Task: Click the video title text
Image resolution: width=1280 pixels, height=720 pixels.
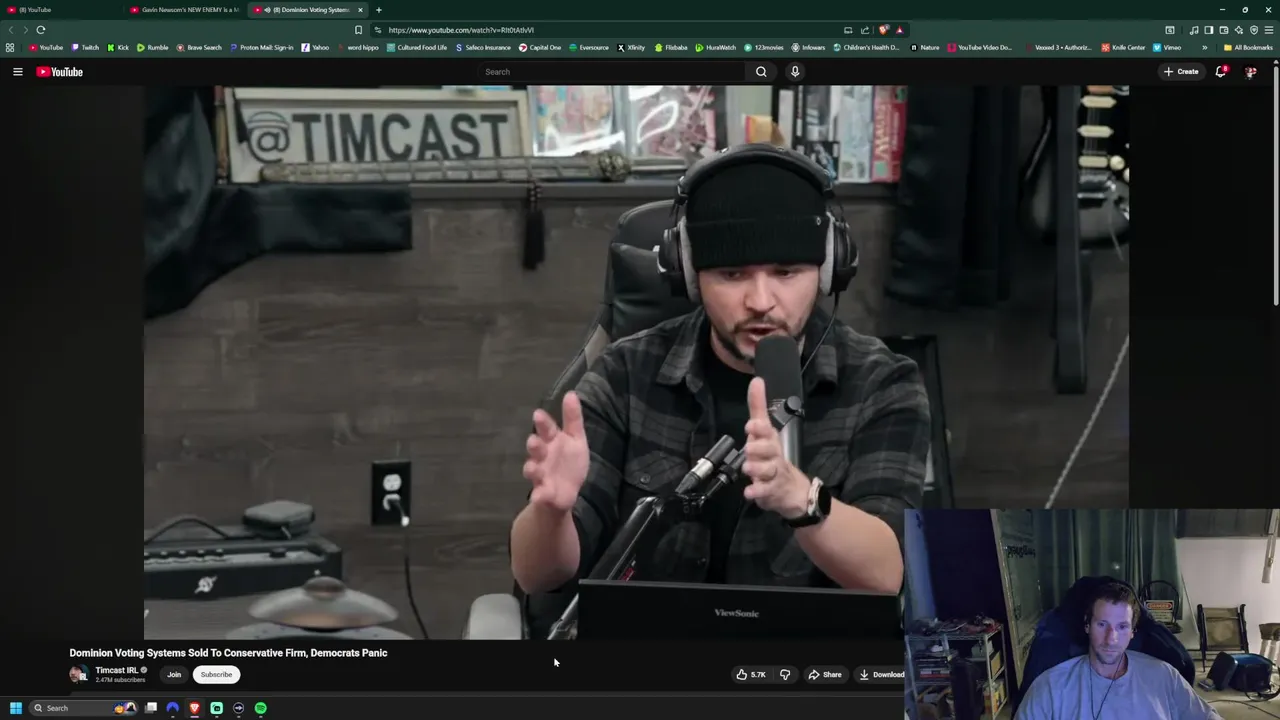Action: coord(228,653)
